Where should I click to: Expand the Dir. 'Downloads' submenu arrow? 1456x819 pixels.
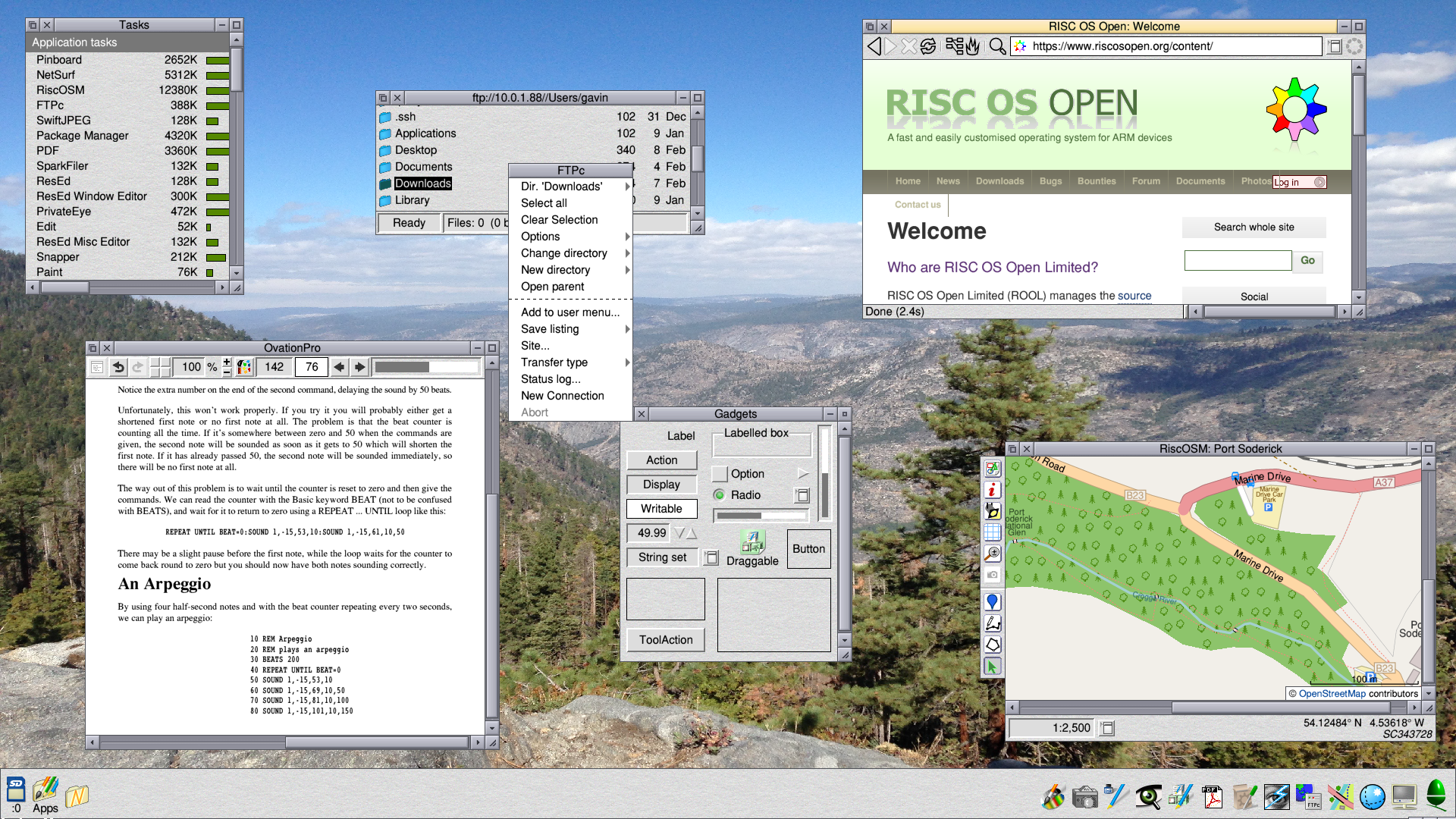[x=627, y=187]
